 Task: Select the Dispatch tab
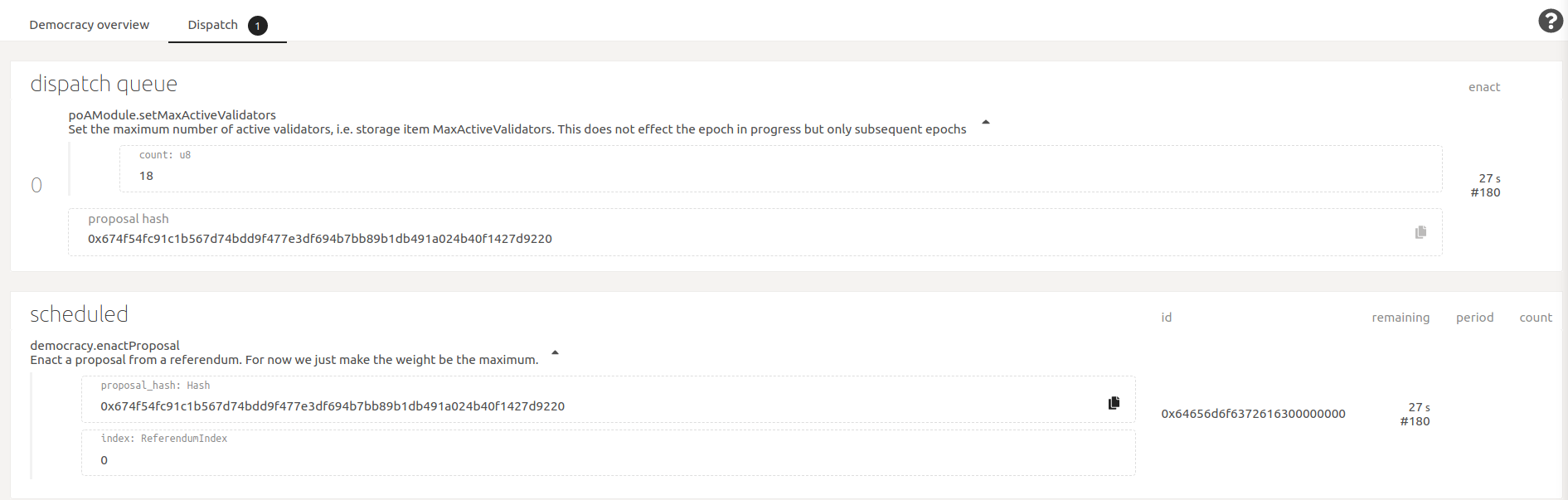click(x=212, y=25)
